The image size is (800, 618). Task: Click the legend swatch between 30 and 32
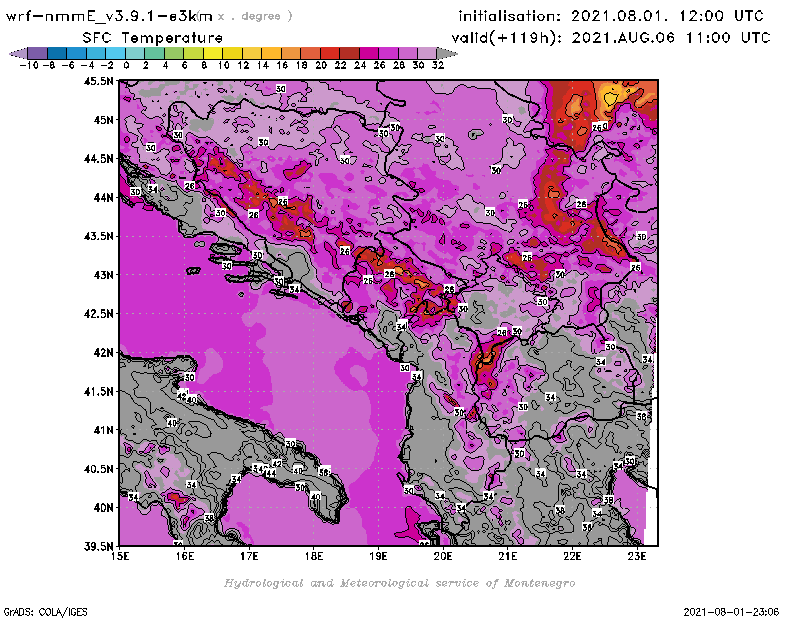tap(427, 54)
